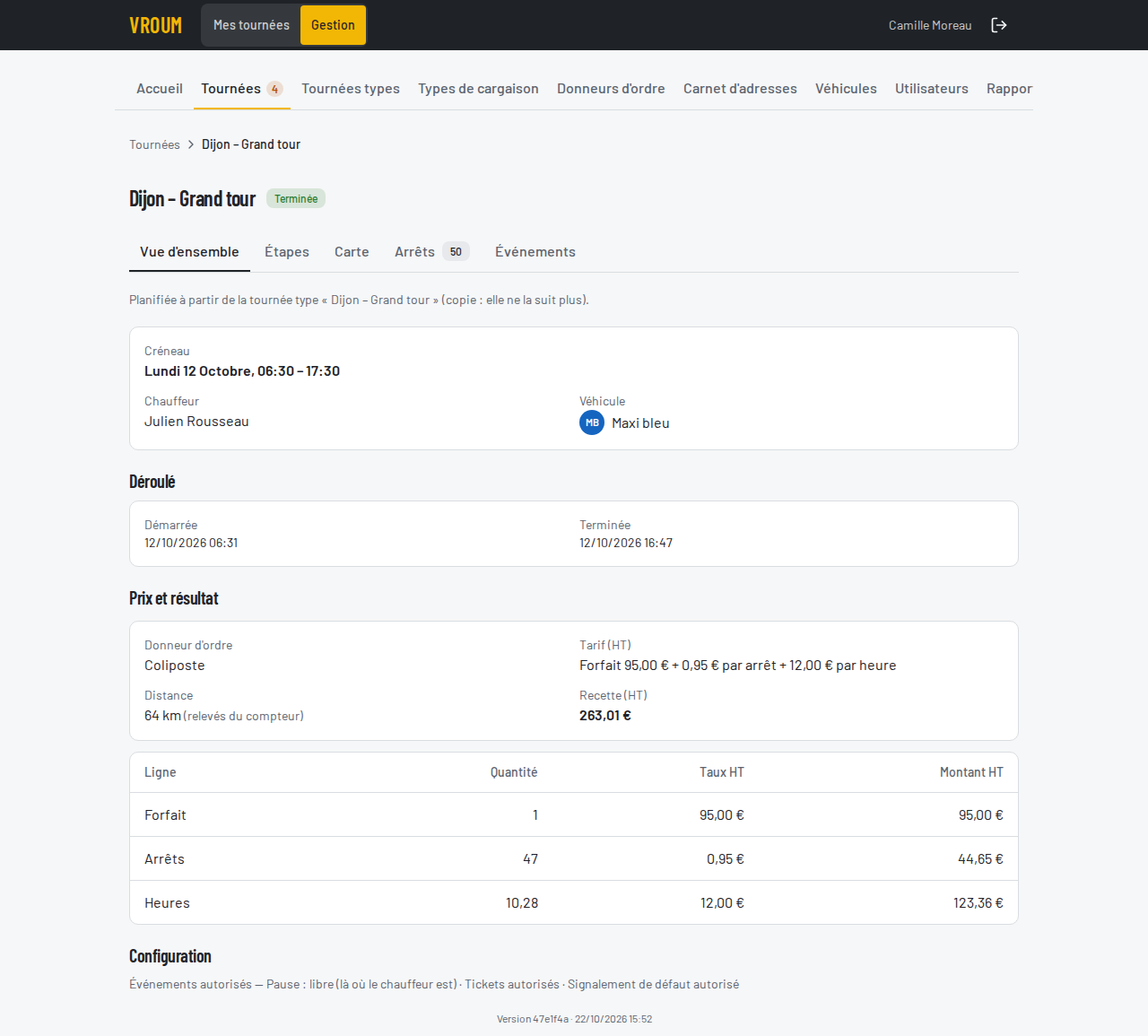Click the logout icon beside Camille Moreau
The width and height of the screenshot is (1148, 1036).
pyautogui.click(x=999, y=25)
